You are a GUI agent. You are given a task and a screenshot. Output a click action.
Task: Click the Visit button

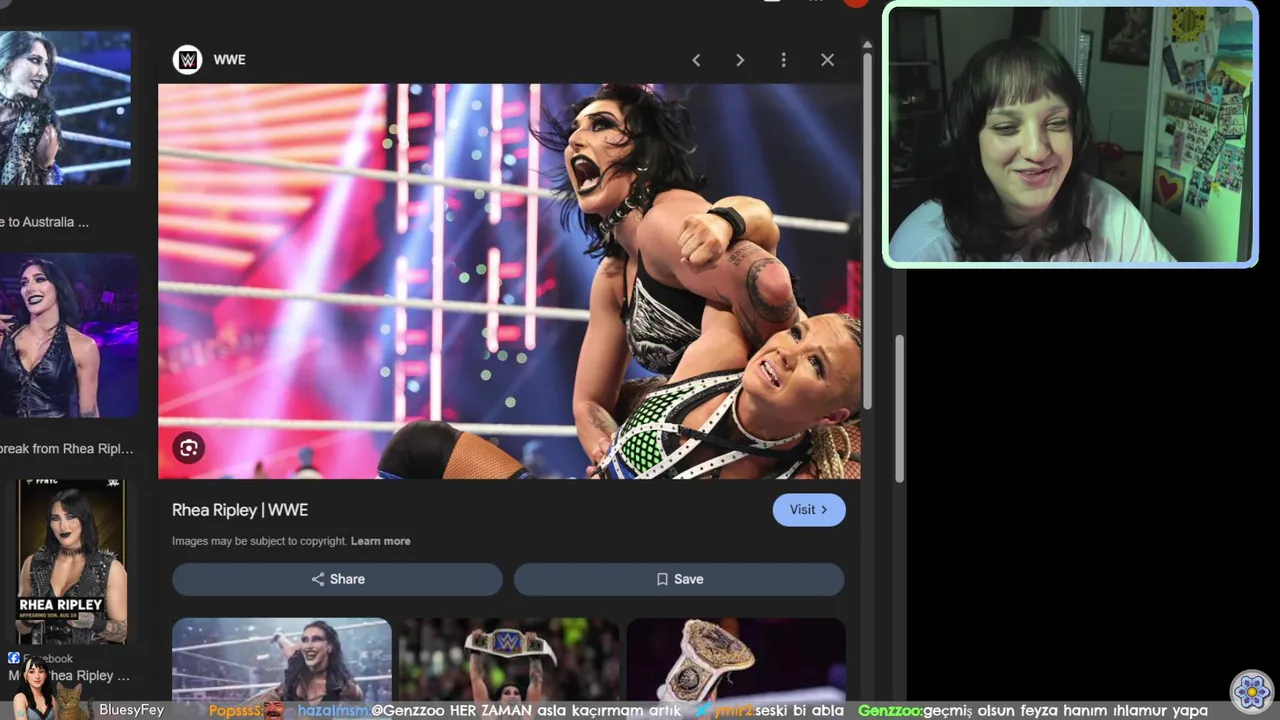tap(809, 510)
